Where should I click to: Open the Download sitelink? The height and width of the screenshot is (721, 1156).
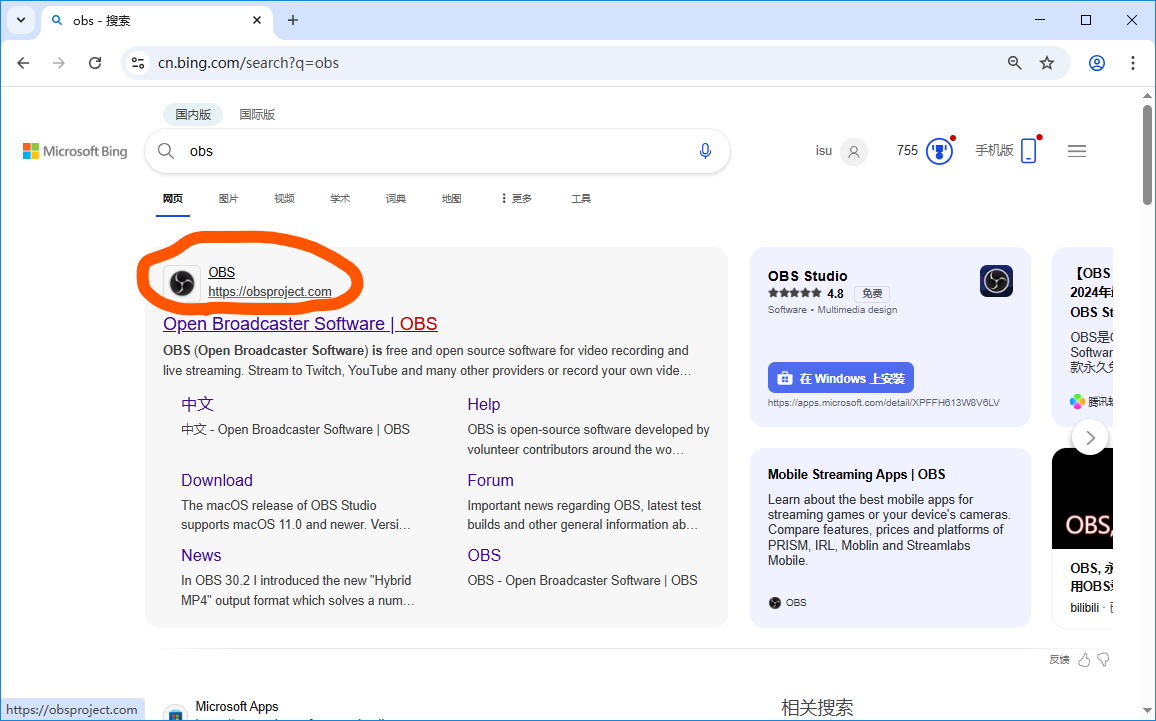tap(217, 480)
